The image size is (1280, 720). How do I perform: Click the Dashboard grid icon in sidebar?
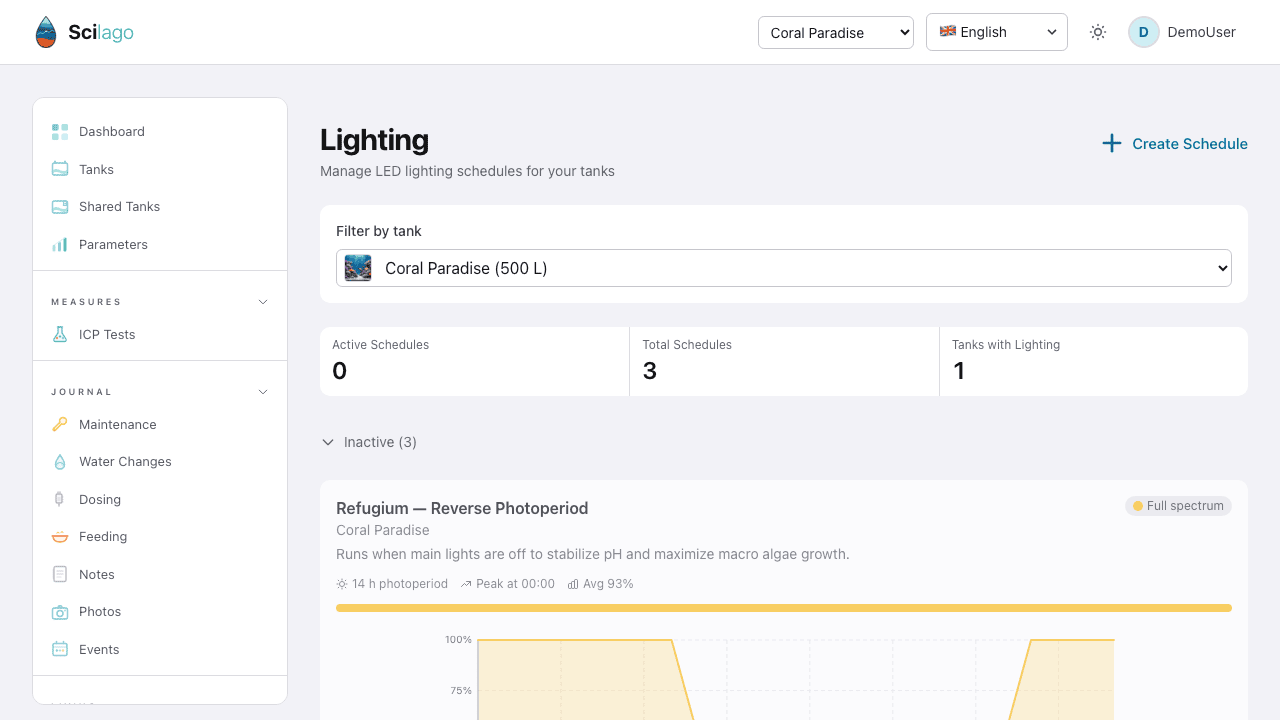coord(60,132)
